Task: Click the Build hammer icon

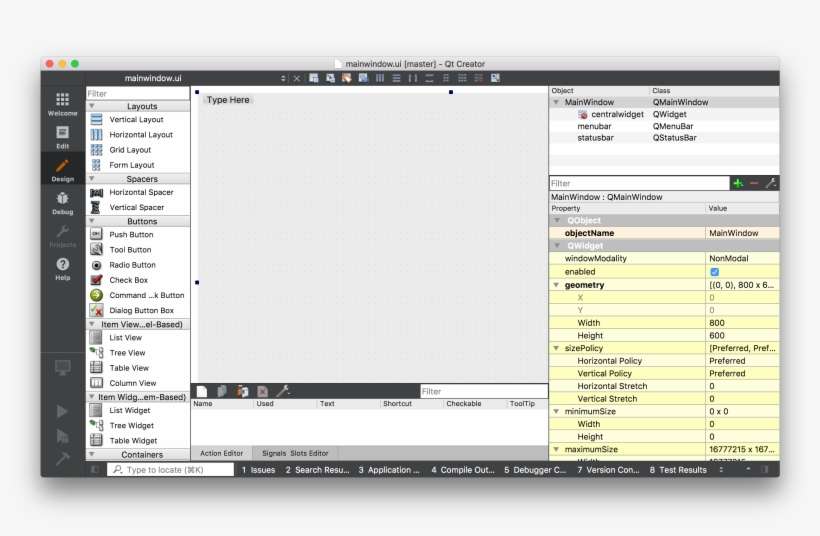Action: (62, 459)
